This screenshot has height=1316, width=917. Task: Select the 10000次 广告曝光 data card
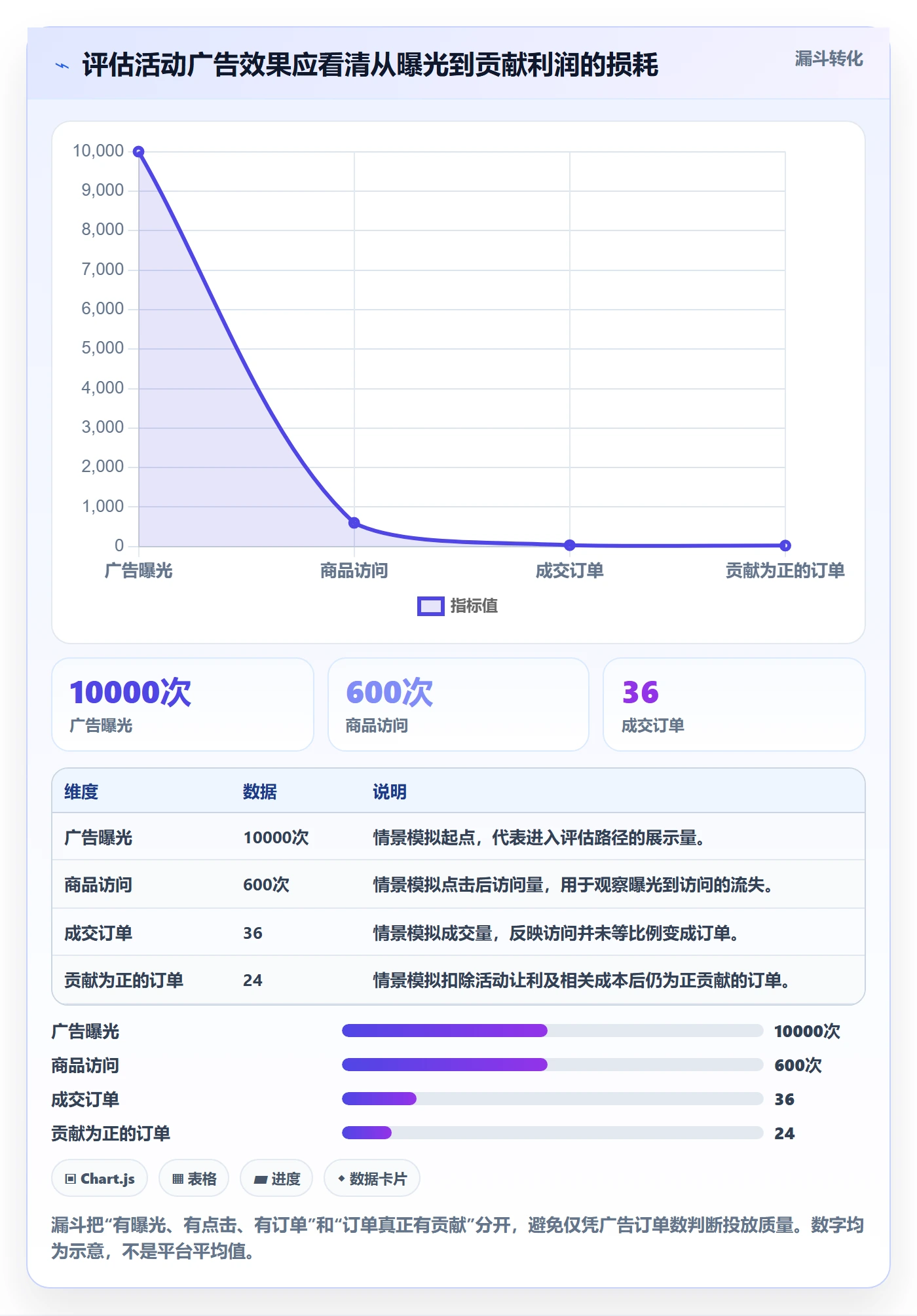point(183,704)
